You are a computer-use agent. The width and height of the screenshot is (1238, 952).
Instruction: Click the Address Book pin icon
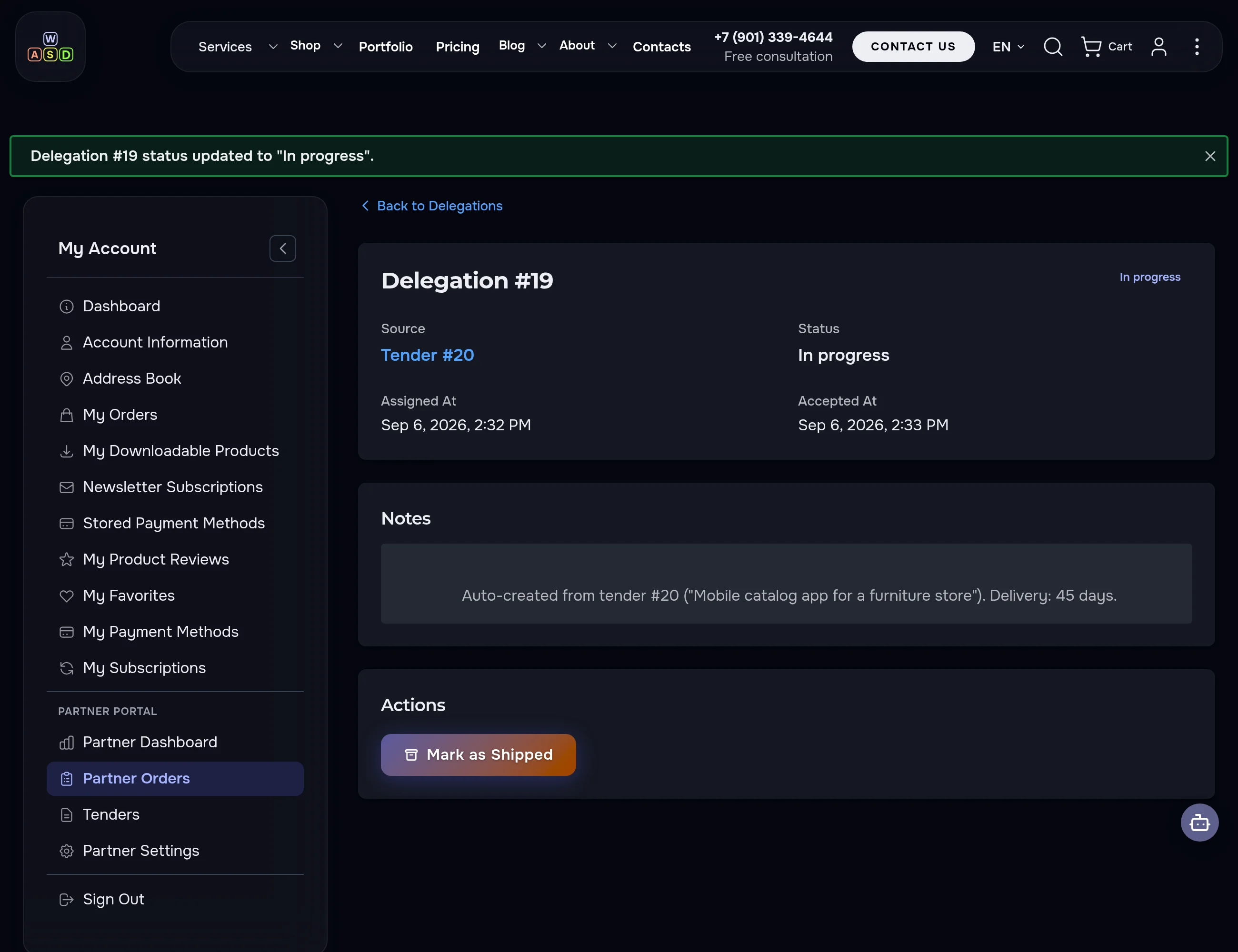pos(66,378)
